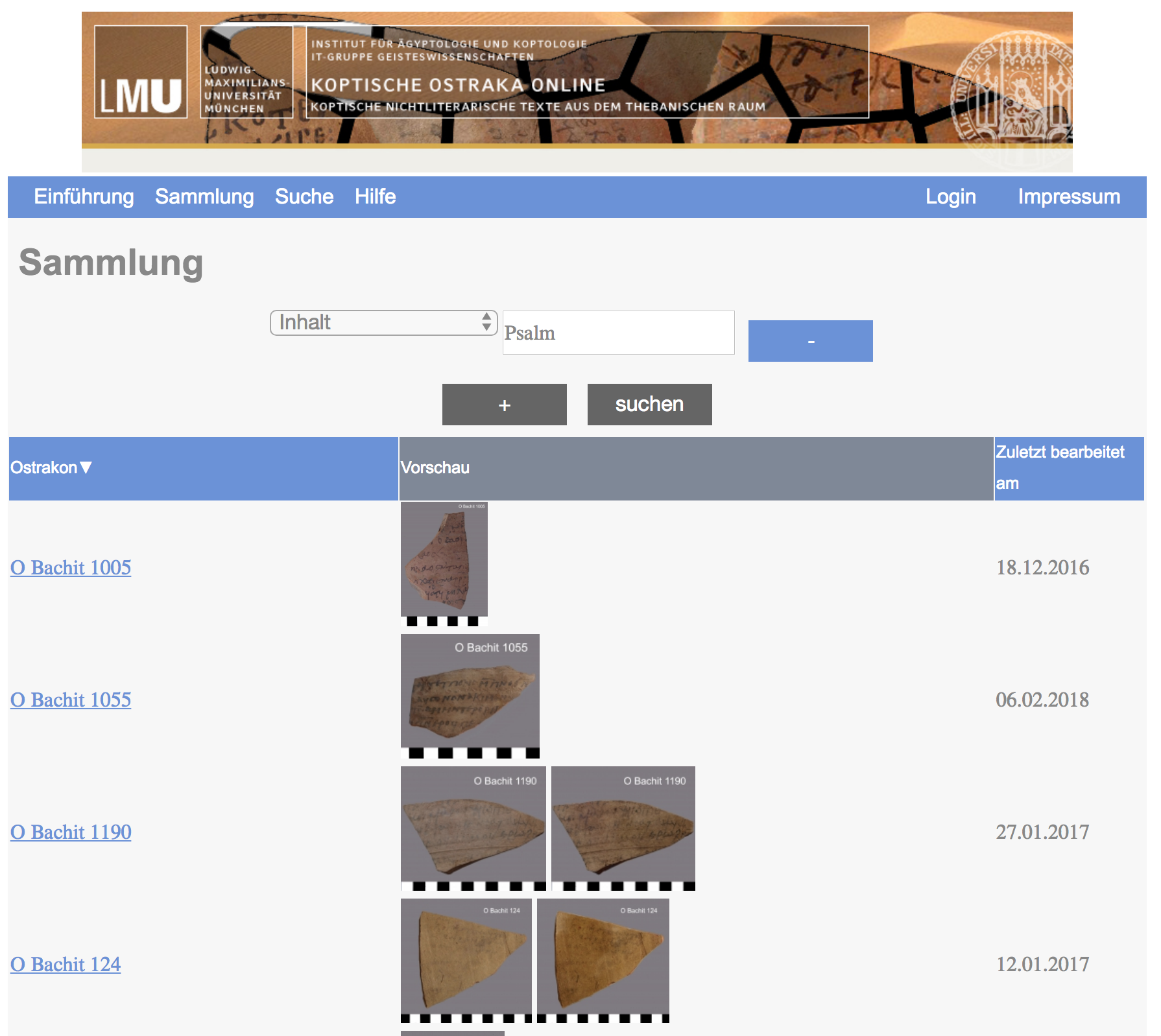1161x1036 pixels.
Task: Remove search criterion with minus button
Action: 810,341
